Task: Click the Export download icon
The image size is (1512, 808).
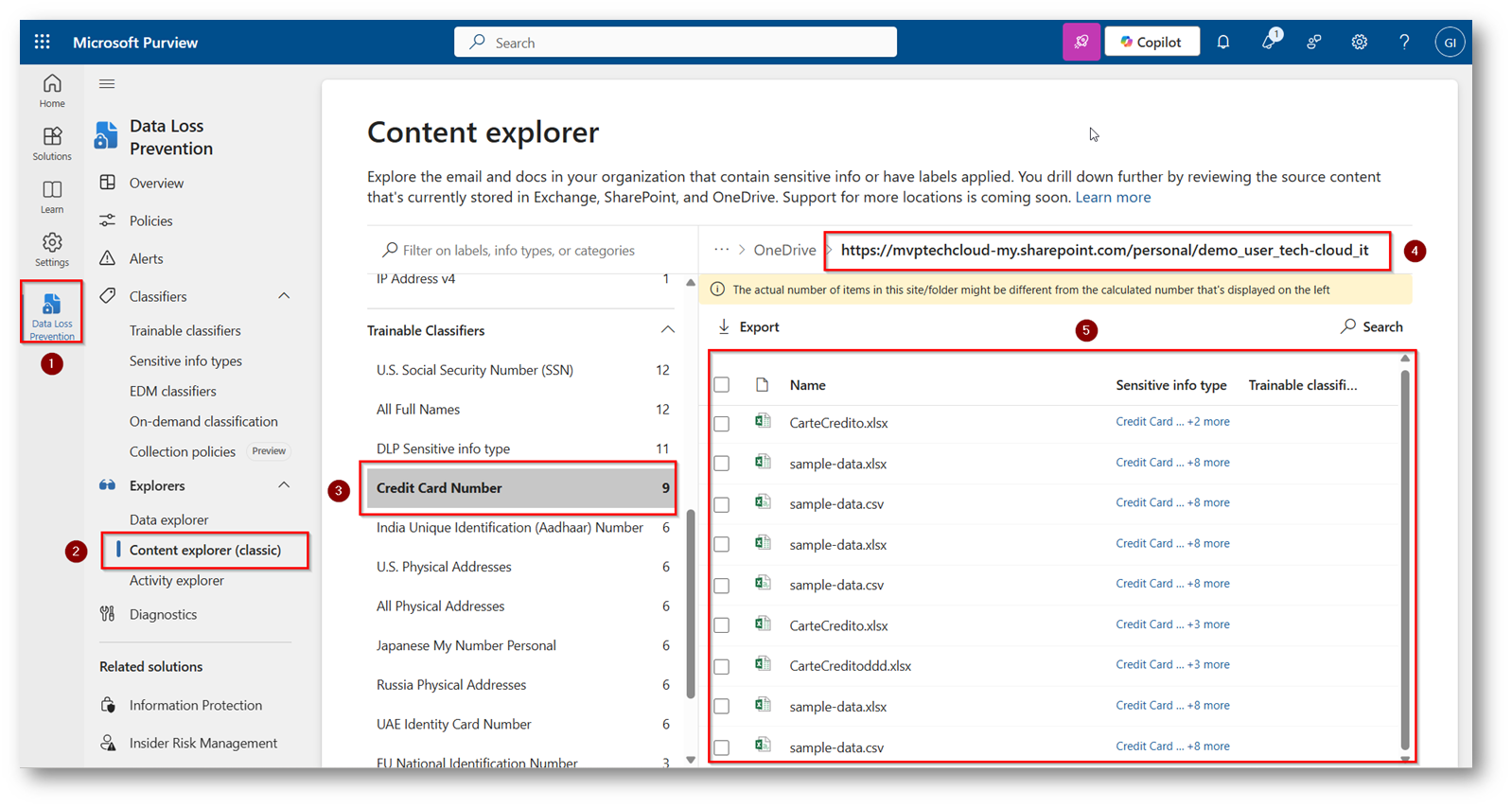Action: coord(724,326)
